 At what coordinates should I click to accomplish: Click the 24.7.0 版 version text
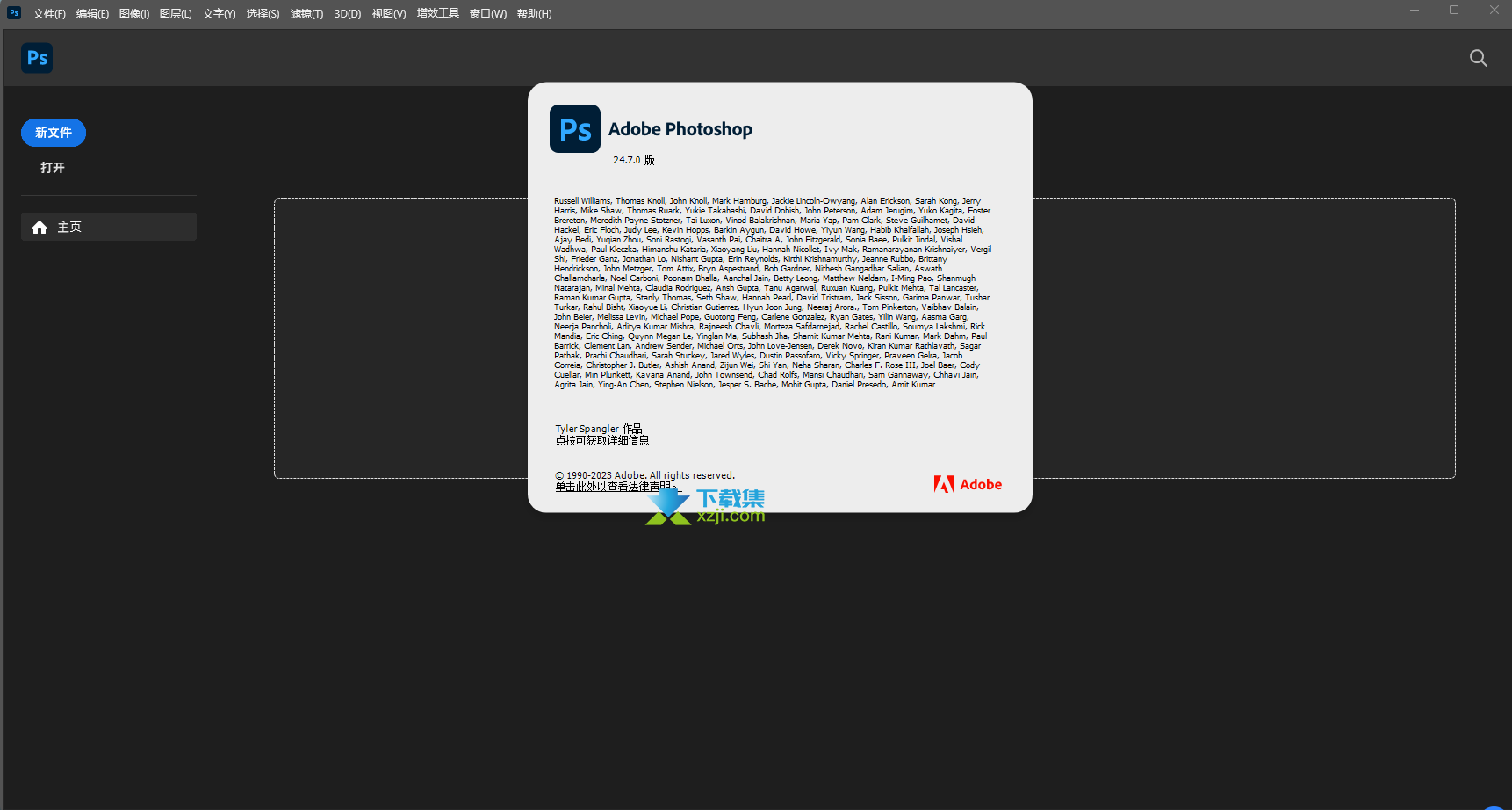(x=634, y=160)
